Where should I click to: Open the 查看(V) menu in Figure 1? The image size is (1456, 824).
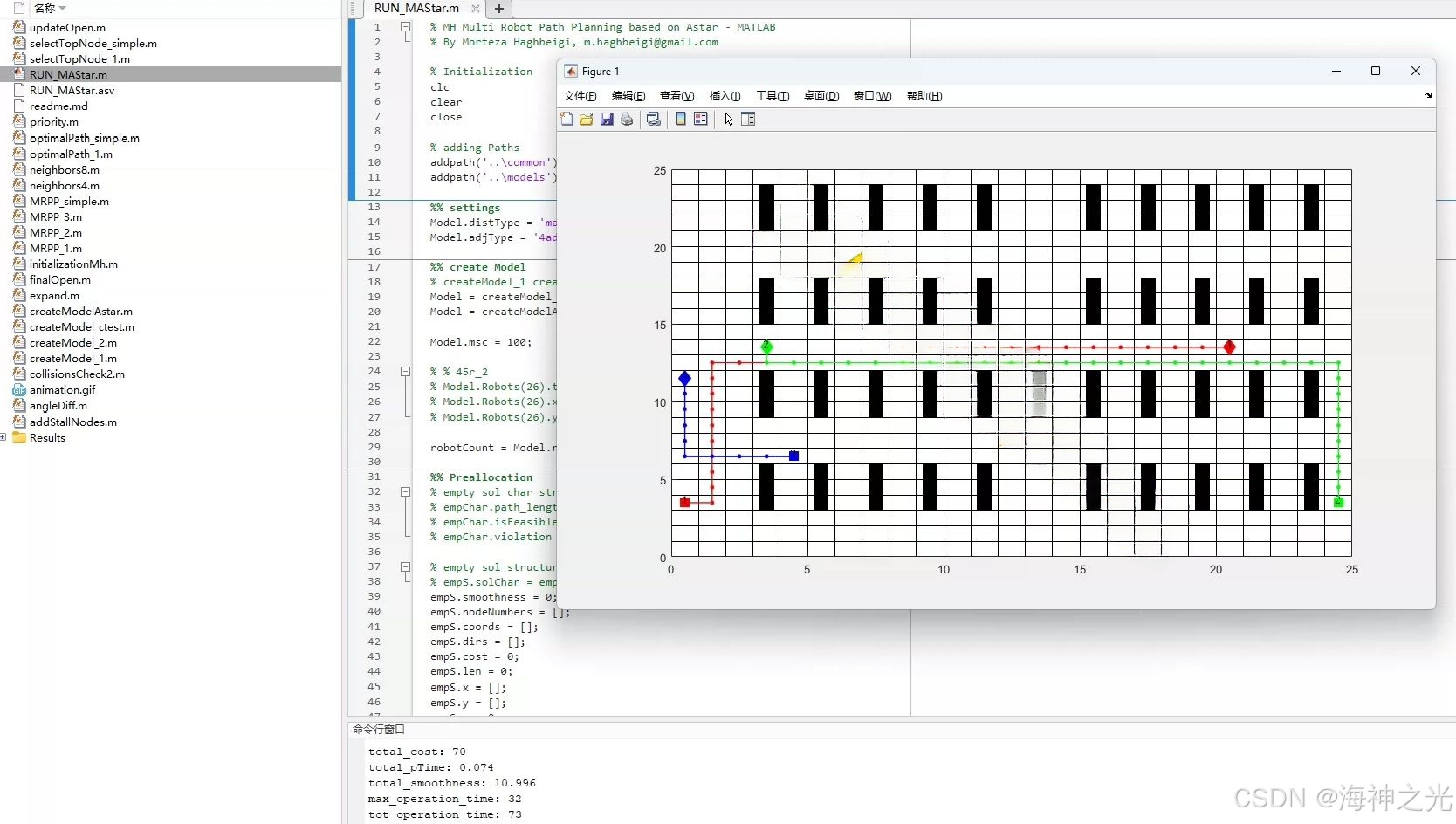pos(676,96)
